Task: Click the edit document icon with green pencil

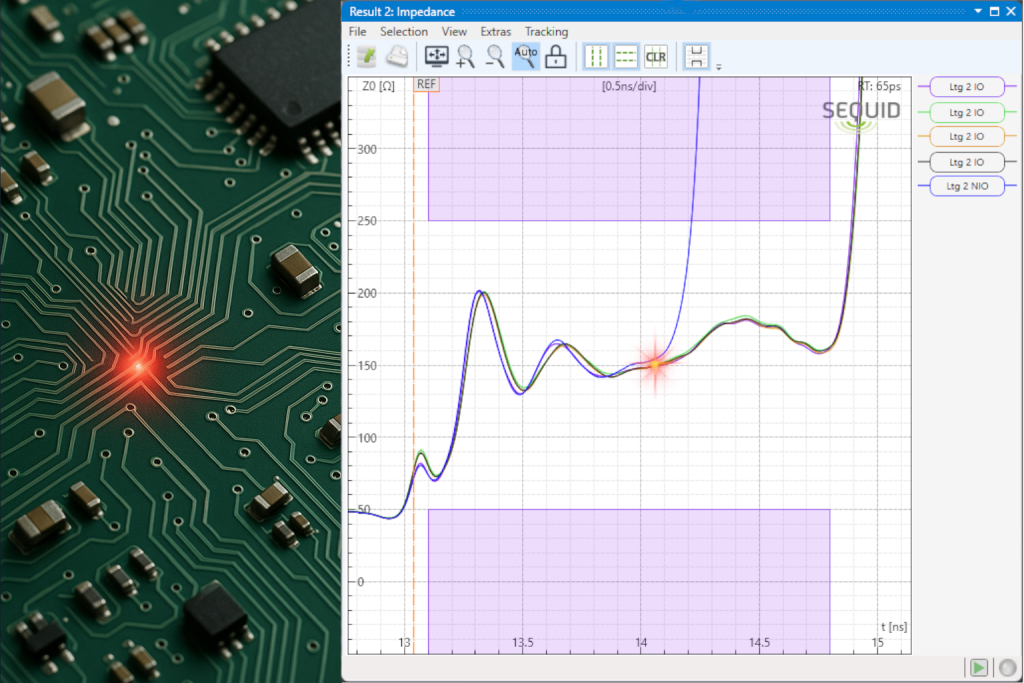Action: (x=366, y=57)
